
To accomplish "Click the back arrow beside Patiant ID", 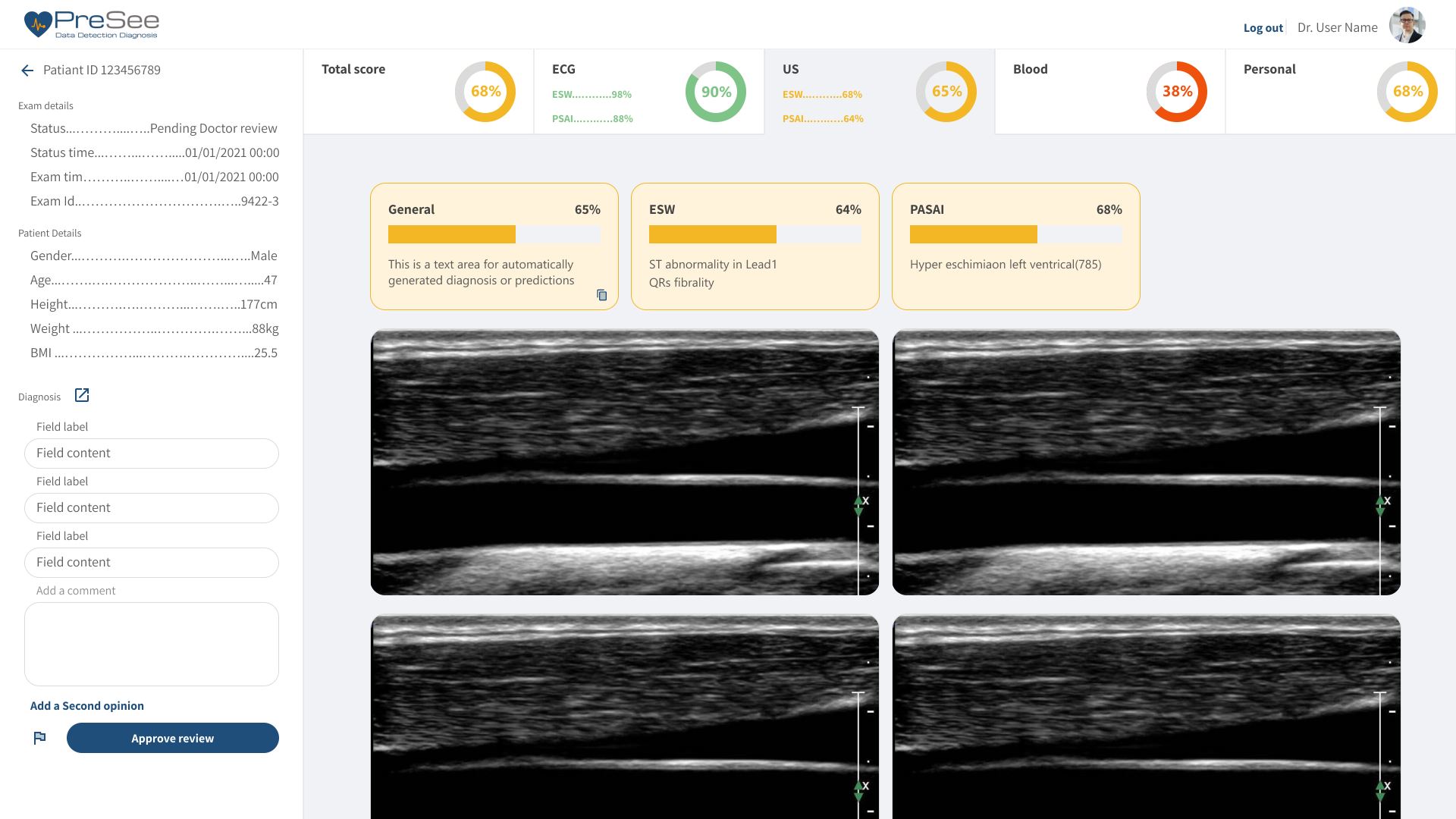I will coord(27,71).
